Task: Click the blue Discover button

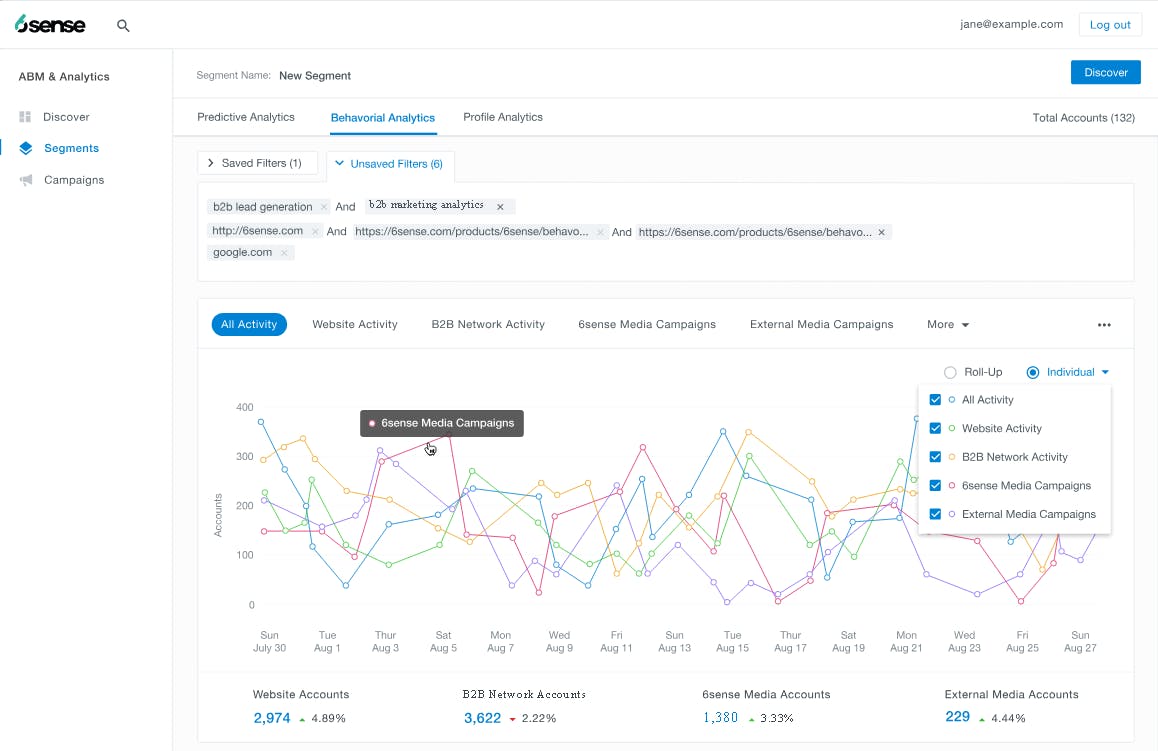Action: click(1105, 72)
